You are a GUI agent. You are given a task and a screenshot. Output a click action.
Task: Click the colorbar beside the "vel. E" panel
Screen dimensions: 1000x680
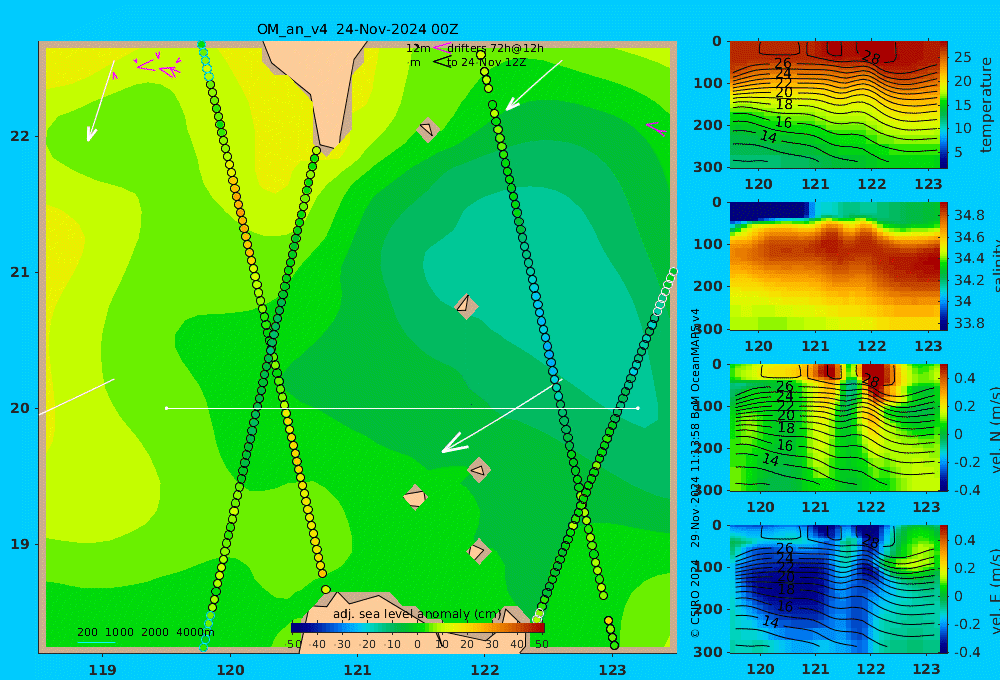(x=943, y=589)
